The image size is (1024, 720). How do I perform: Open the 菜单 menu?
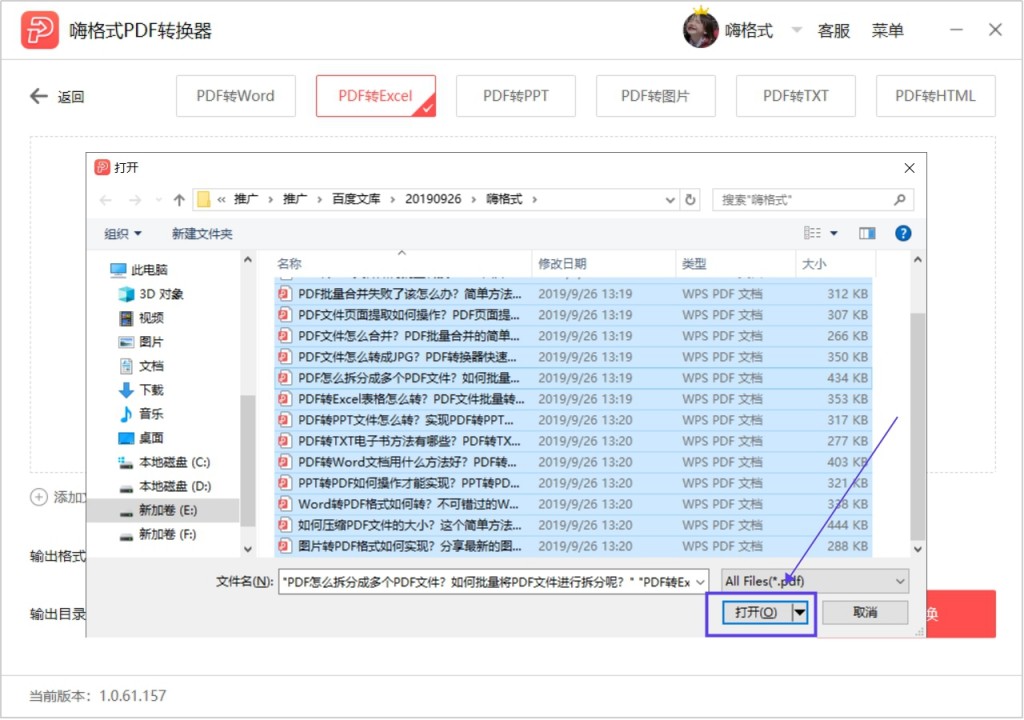pos(888,31)
